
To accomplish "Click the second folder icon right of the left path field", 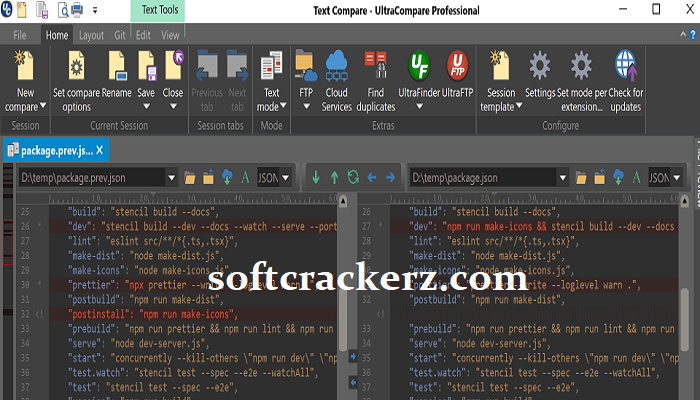I will pyautogui.click(x=208, y=177).
